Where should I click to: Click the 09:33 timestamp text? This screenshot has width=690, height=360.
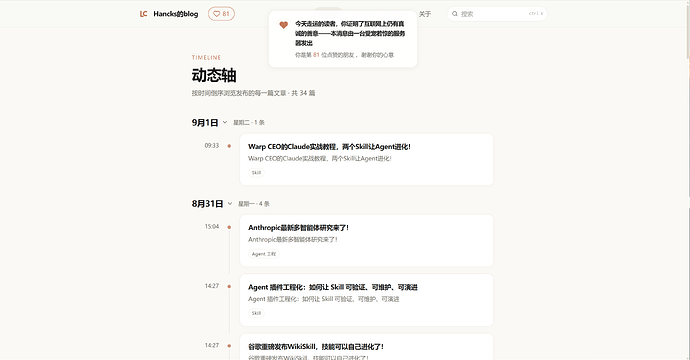tap(212, 145)
